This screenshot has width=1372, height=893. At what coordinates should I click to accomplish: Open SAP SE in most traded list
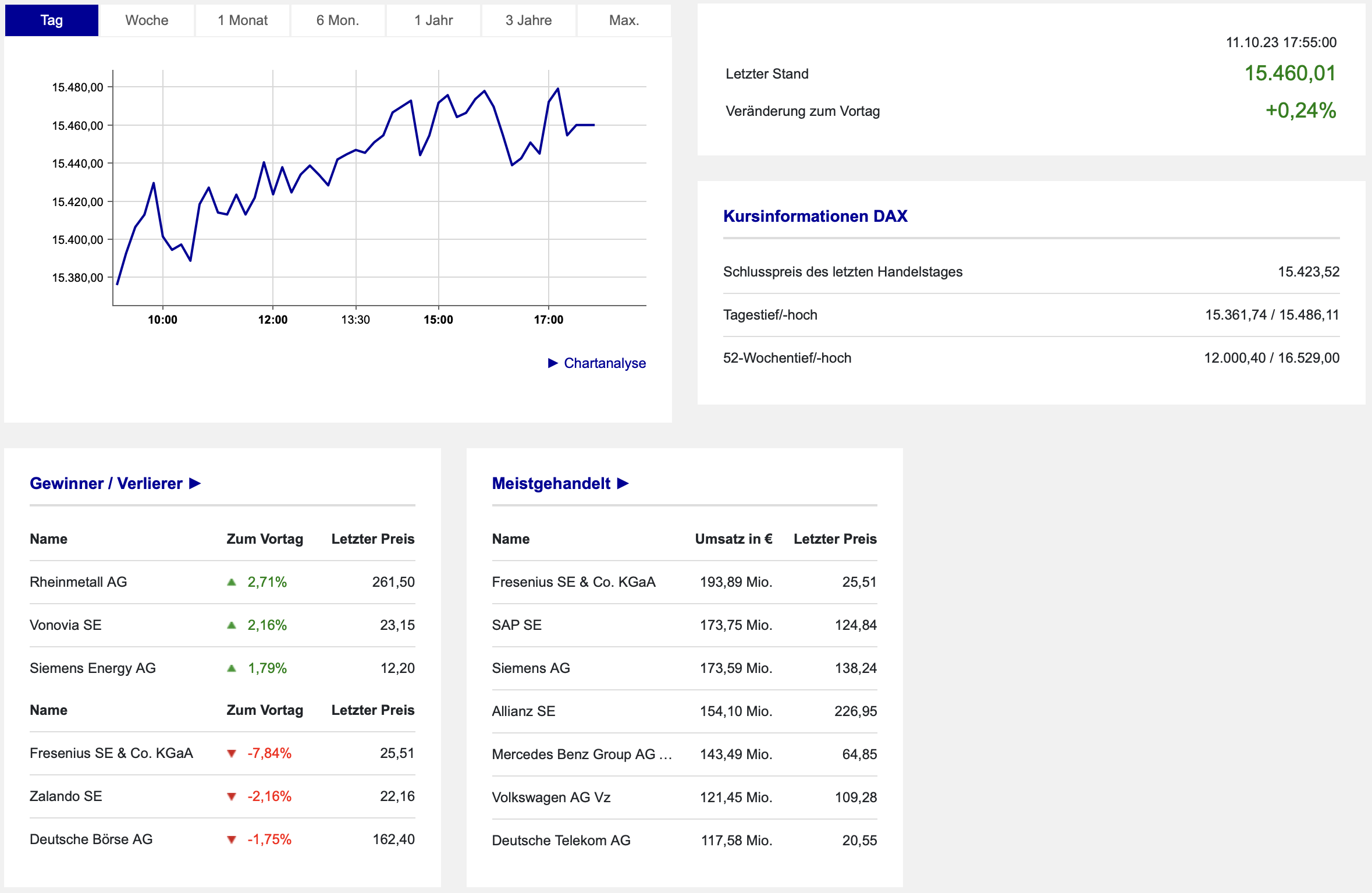[517, 625]
